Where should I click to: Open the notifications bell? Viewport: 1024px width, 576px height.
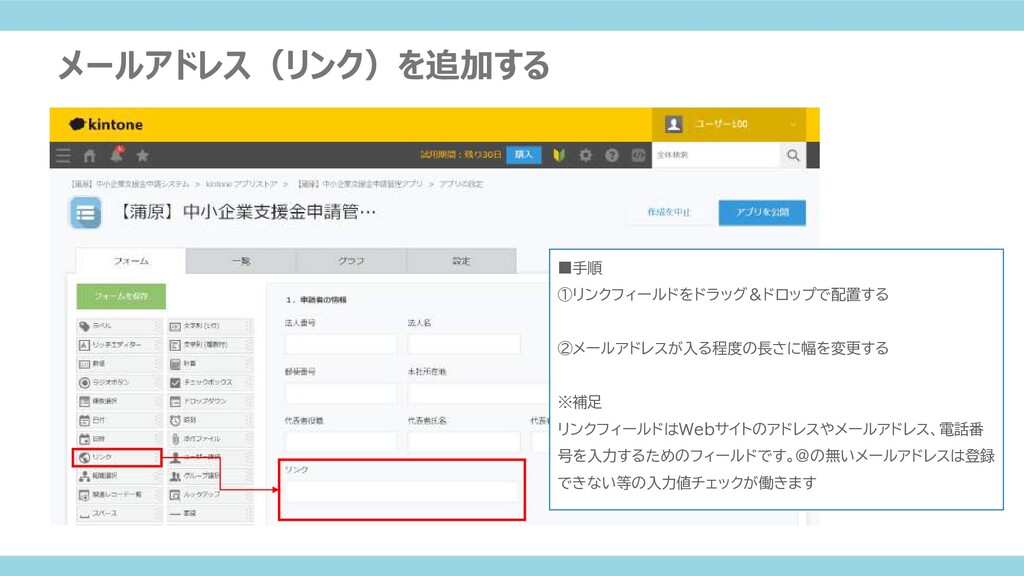point(116,154)
